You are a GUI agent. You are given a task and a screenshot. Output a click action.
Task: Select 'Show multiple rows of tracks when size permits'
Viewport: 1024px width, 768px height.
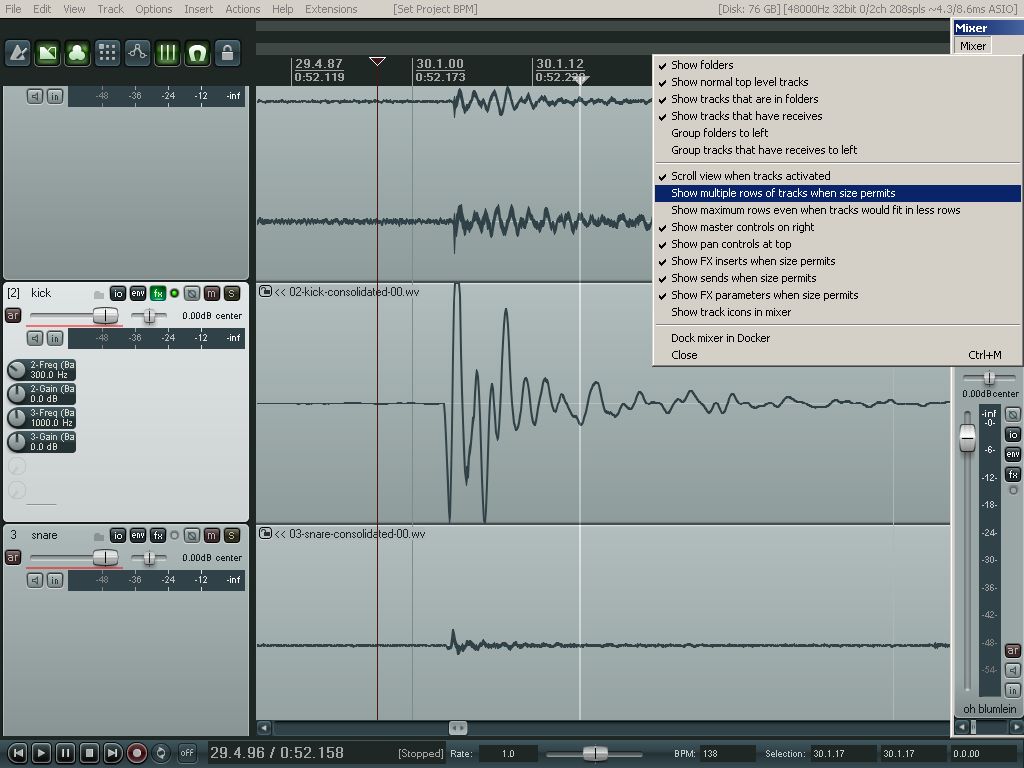click(783, 193)
